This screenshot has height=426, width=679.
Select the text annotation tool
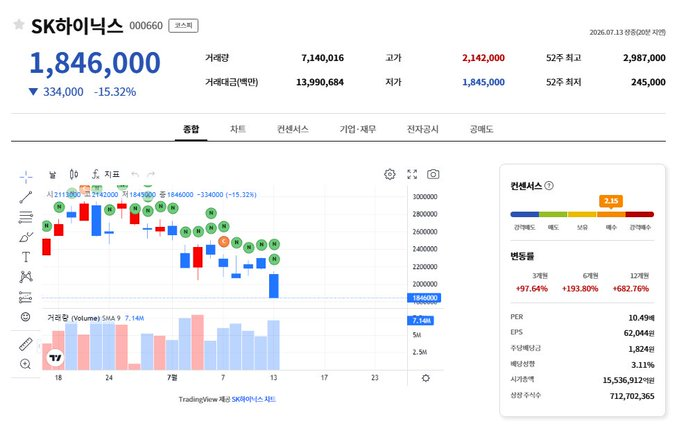click(x=26, y=257)
